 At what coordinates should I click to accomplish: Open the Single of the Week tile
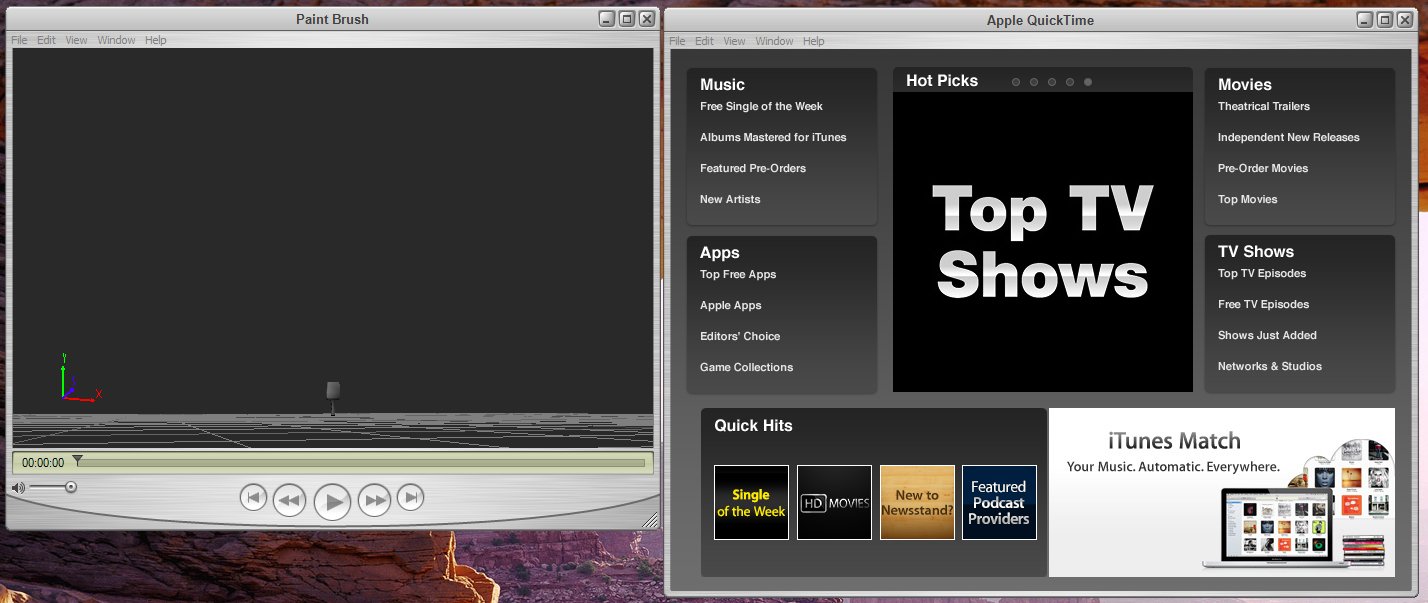[751, 502]
